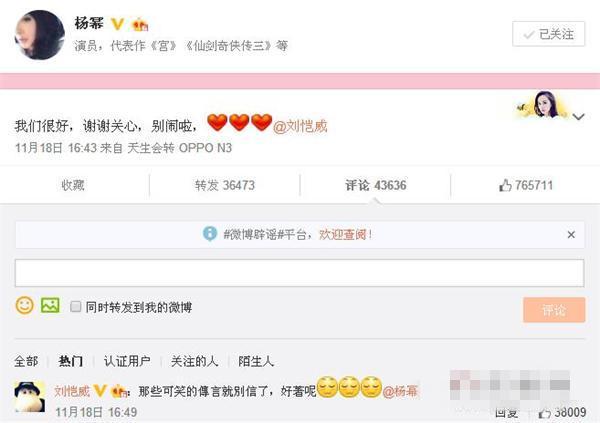
Task: Select the 关注的人 comments filter
Action: [x=194, y=361]
